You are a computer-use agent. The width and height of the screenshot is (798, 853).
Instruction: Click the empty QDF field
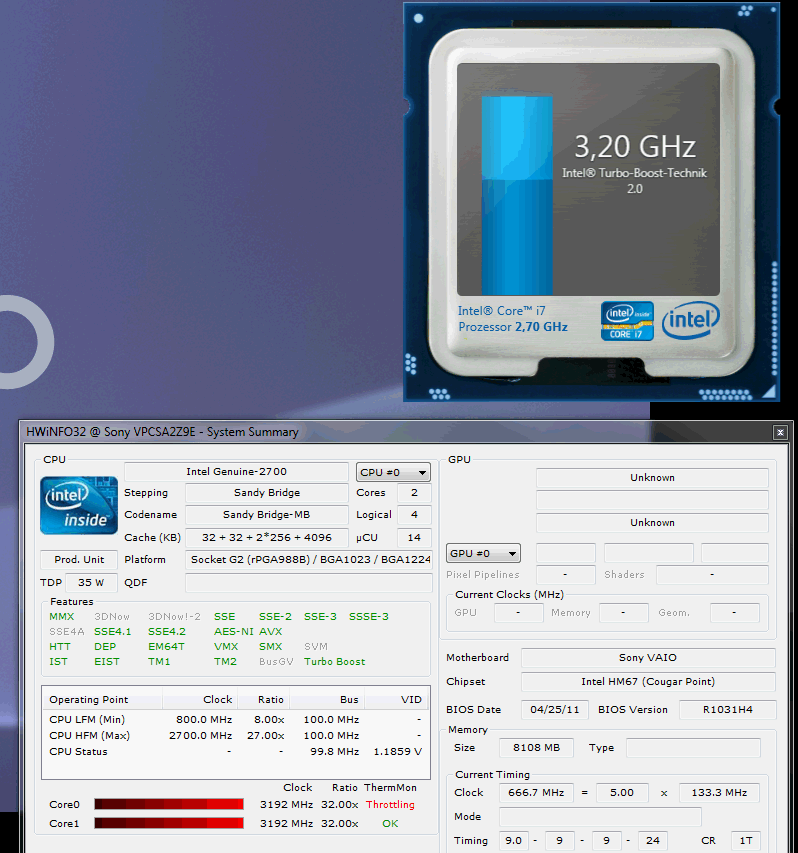[308, 583]
